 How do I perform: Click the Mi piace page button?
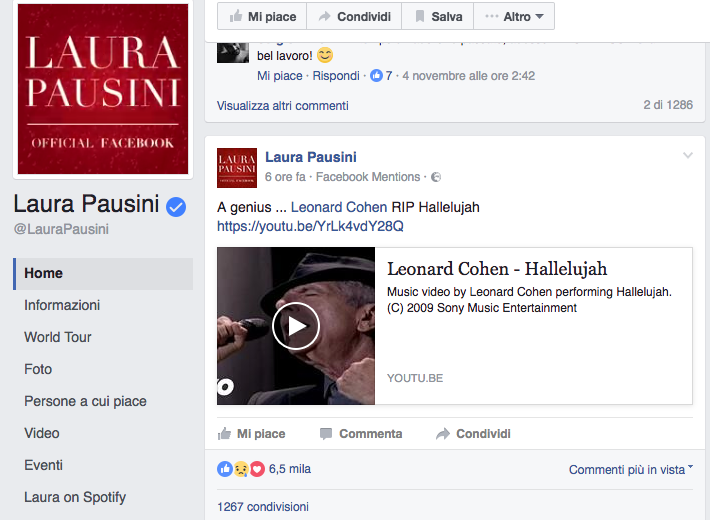(x=262, y=16)
